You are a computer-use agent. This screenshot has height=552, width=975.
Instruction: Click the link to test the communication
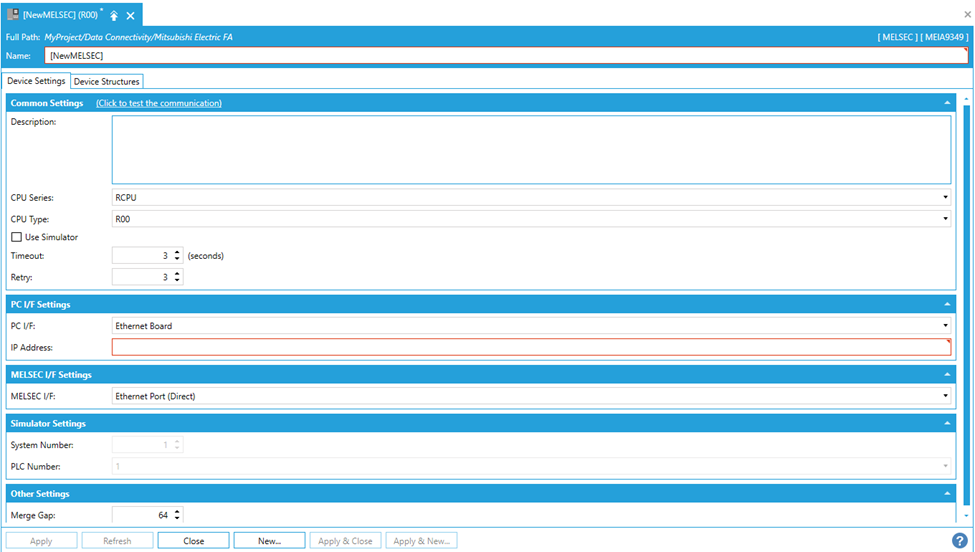click(159, 103)
